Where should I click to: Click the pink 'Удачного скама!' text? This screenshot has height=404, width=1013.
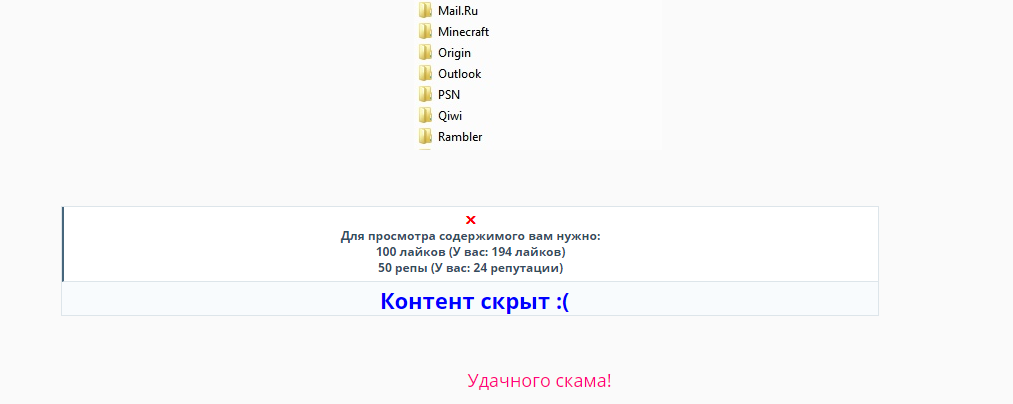coord(539,381)
